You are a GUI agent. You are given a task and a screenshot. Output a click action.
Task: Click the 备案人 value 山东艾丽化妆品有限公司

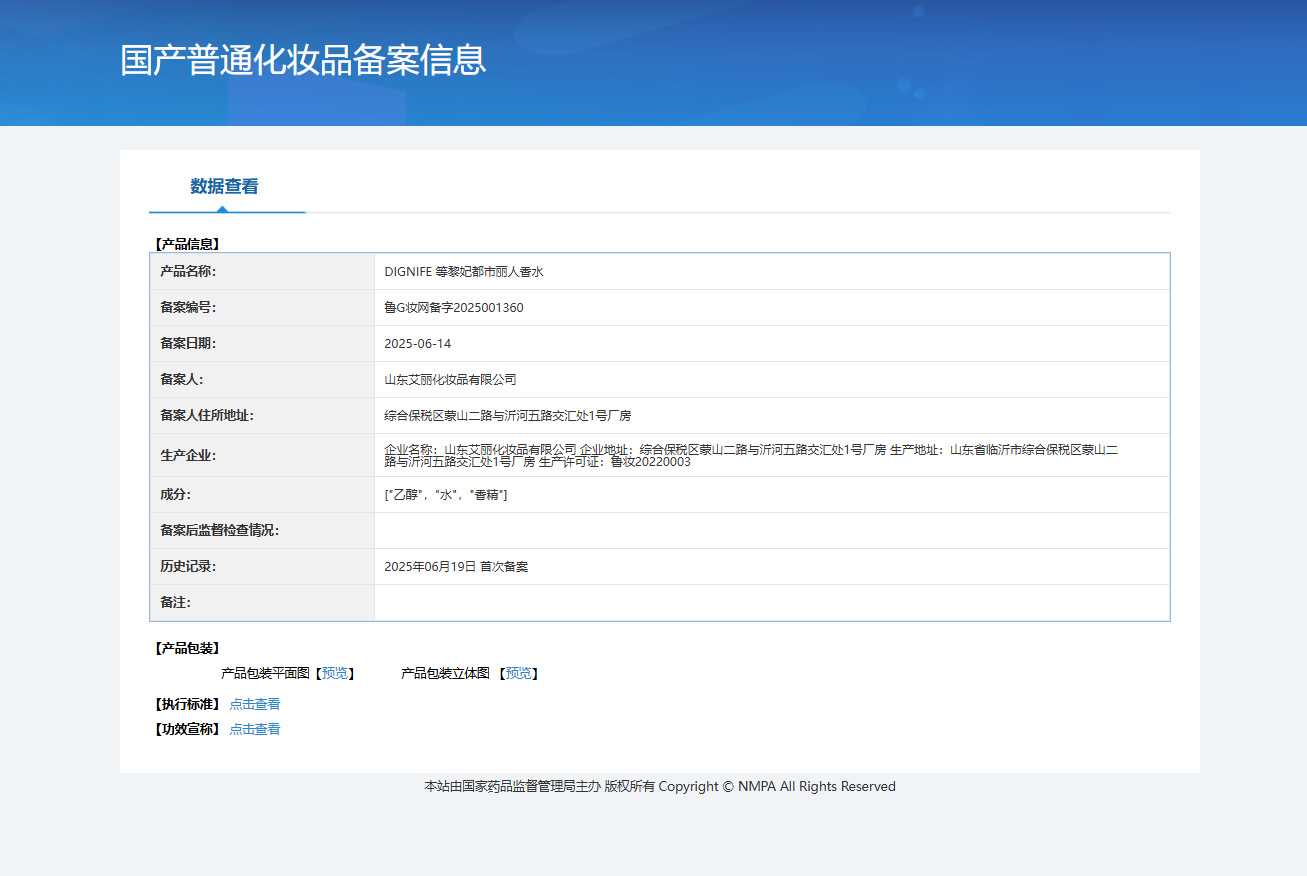(x=450, y=380)
